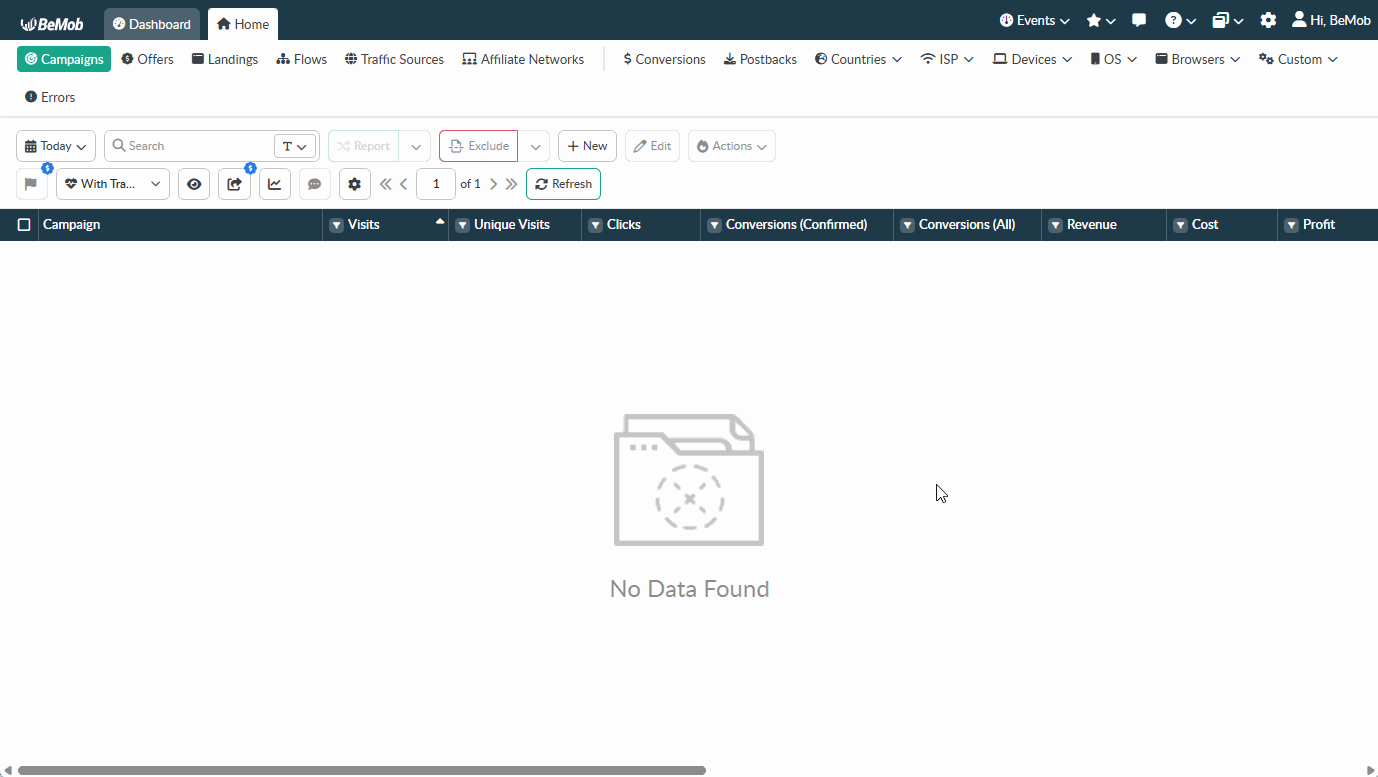1378x777 pixels.
Task: Go to Landings section
Action: [x=225, y=59]
